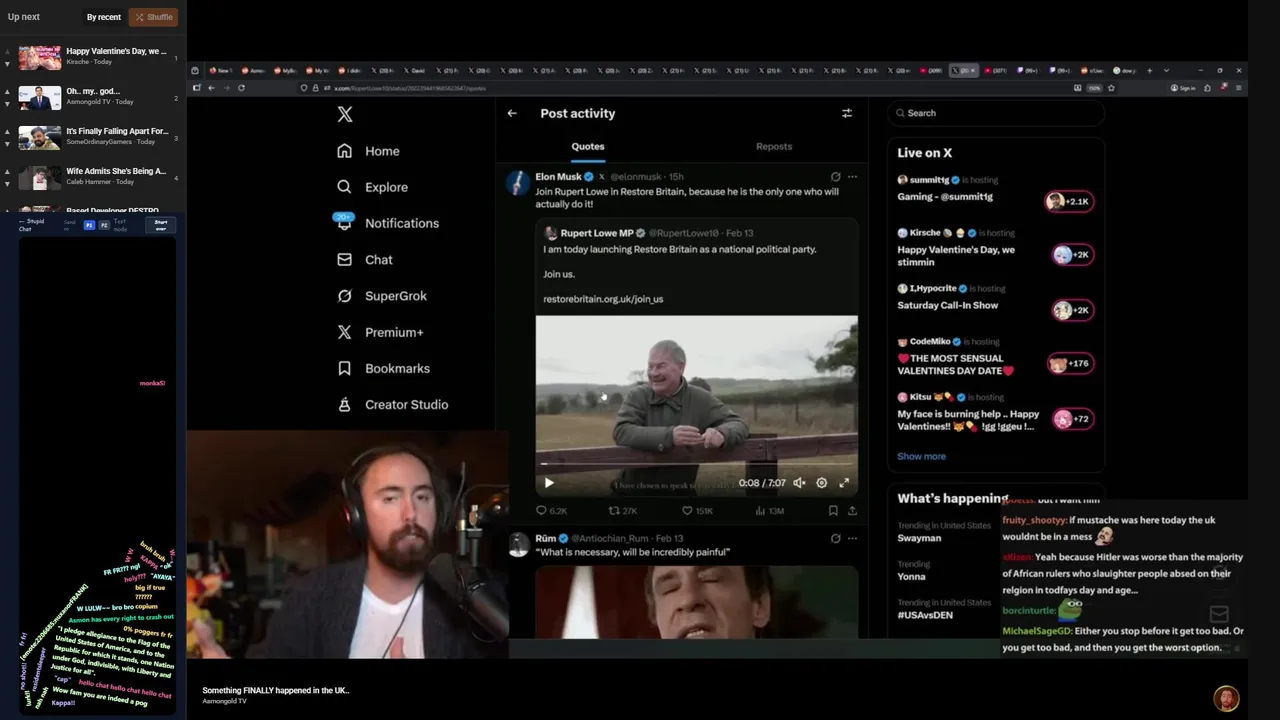Screen dimensions: 1280x720
Task: Click Grok icon on Rüm post
Action: [835, 538]
